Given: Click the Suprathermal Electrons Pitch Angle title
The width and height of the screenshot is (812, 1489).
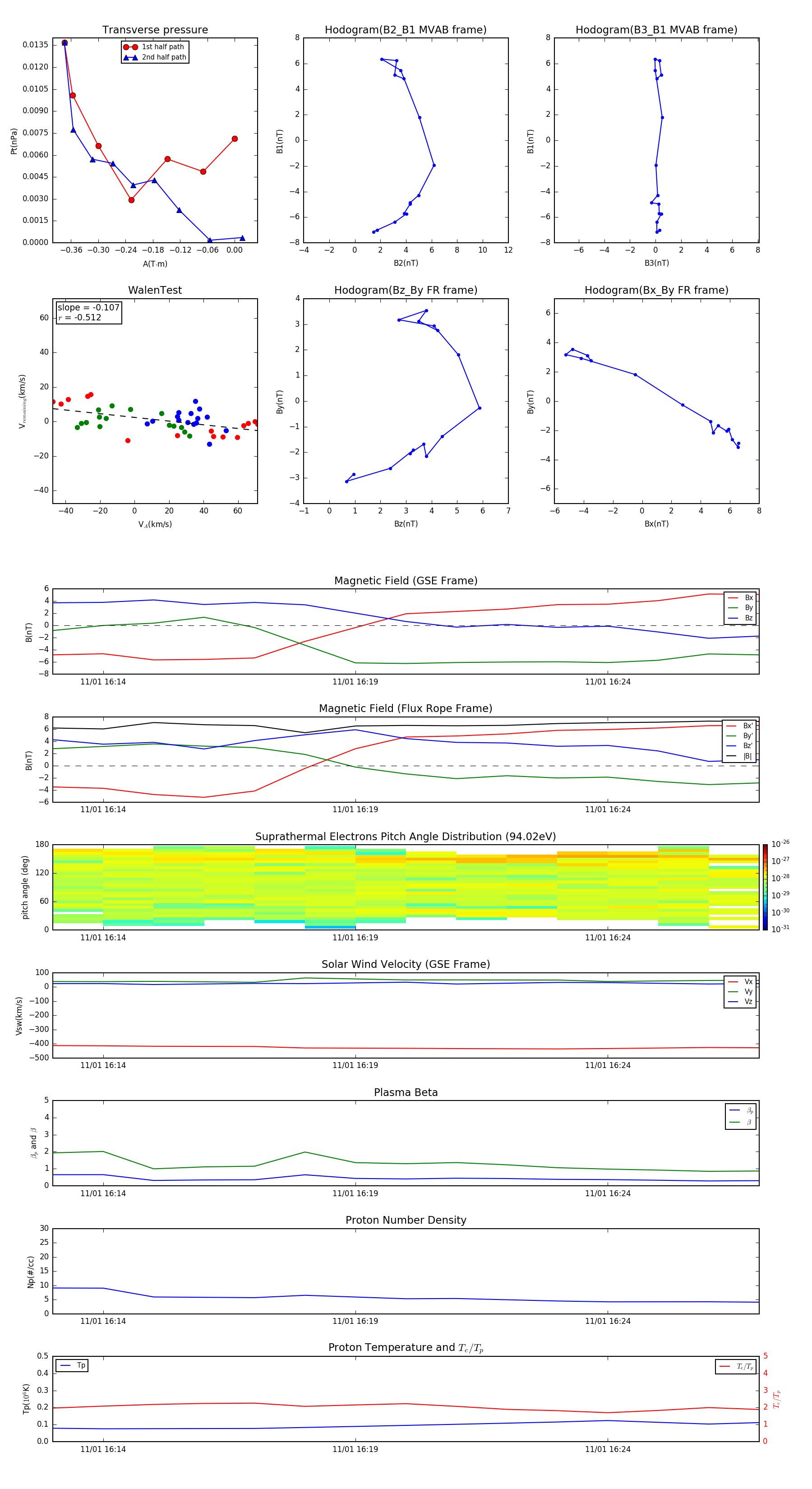Looking at the screenshot, I should 406,837.
